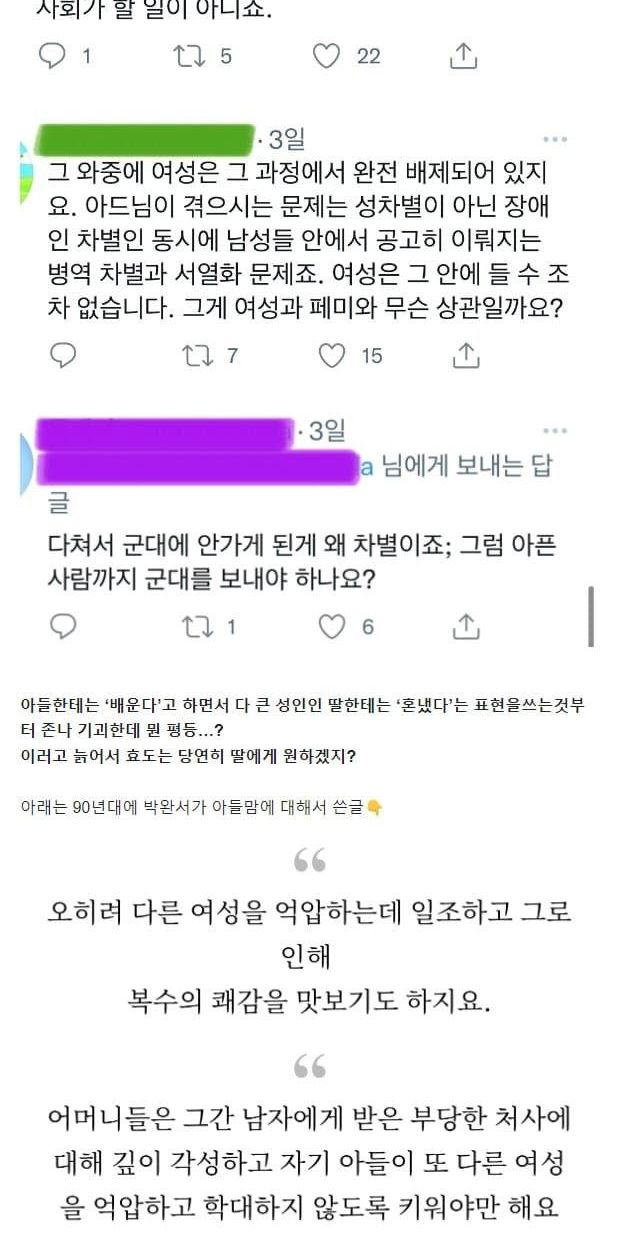Reply to green-name tweet about 여성 배제

point(63,355)
